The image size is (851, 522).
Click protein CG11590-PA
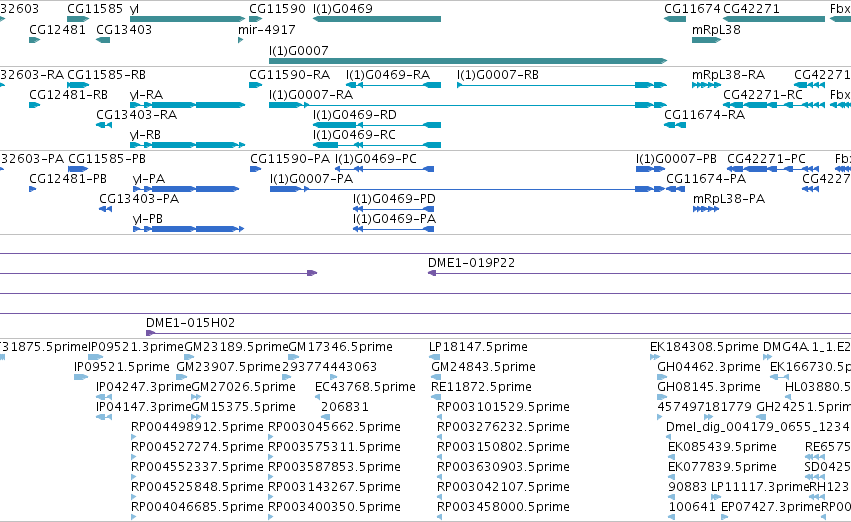pyautogui.click(x=290, y=158)
